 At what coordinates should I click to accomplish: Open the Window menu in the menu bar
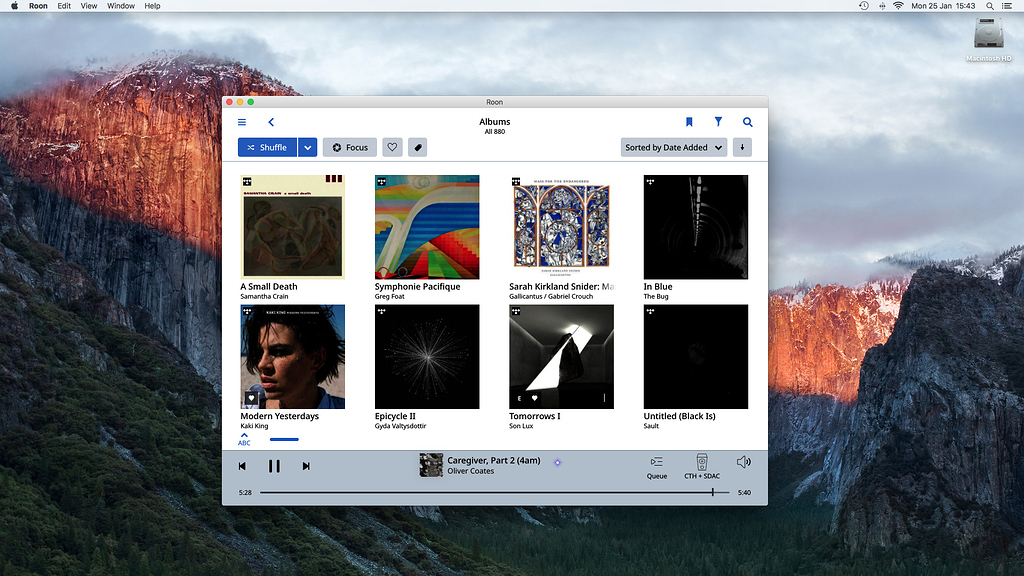pos(120,5)
